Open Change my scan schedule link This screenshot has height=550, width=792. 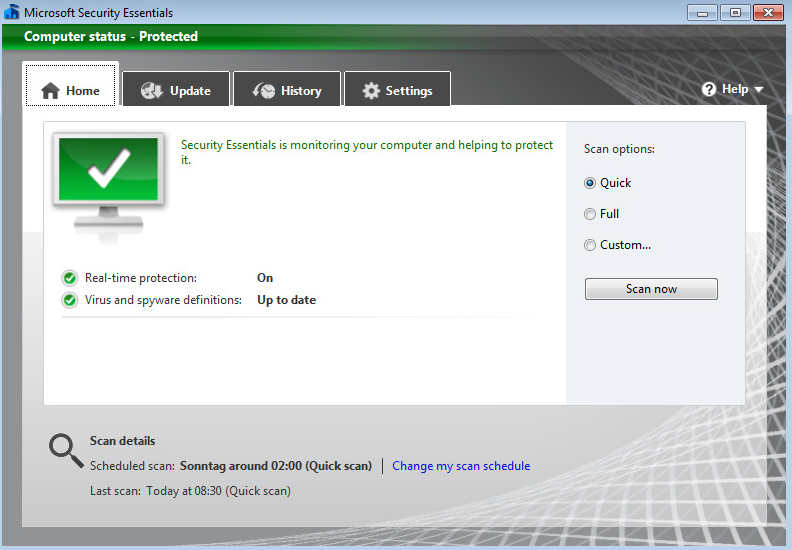click(x=461, y=466)
